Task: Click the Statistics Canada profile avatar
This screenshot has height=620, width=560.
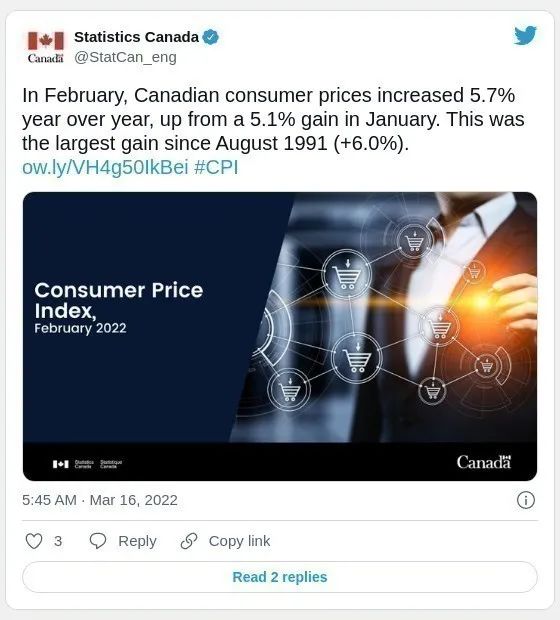Action: click(x=45, y=47)
